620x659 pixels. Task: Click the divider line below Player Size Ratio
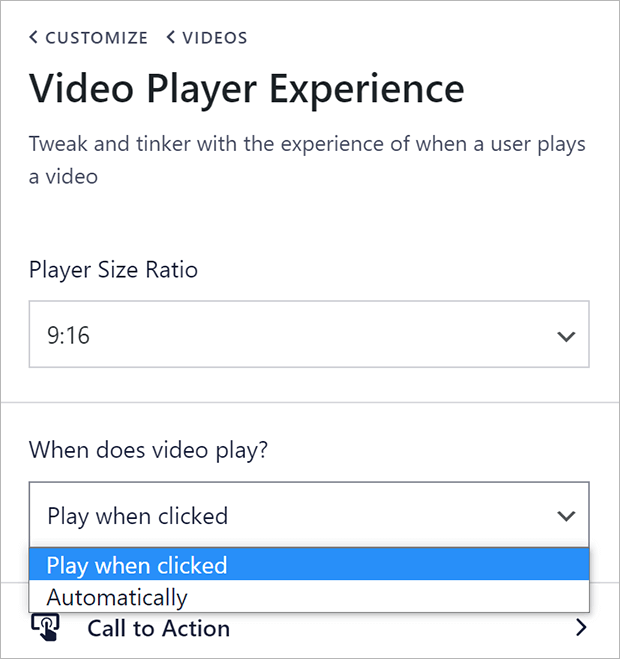coord(310,402)
